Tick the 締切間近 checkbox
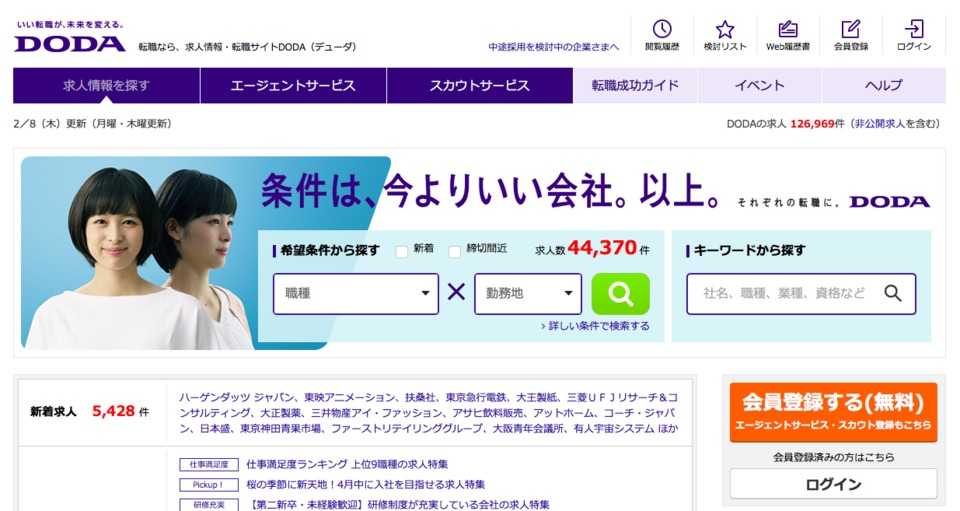 [x=454, y=251]
